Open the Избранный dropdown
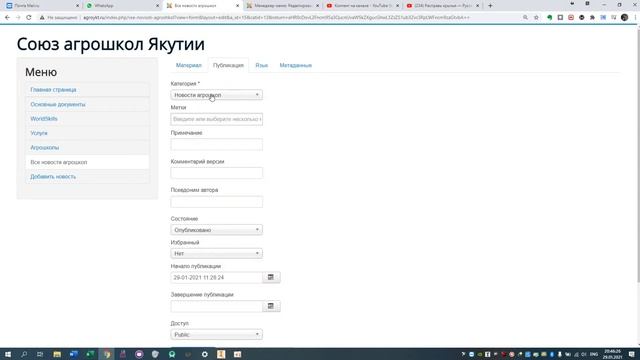This screenshot has width=640, height=360. tap(216, 253)
